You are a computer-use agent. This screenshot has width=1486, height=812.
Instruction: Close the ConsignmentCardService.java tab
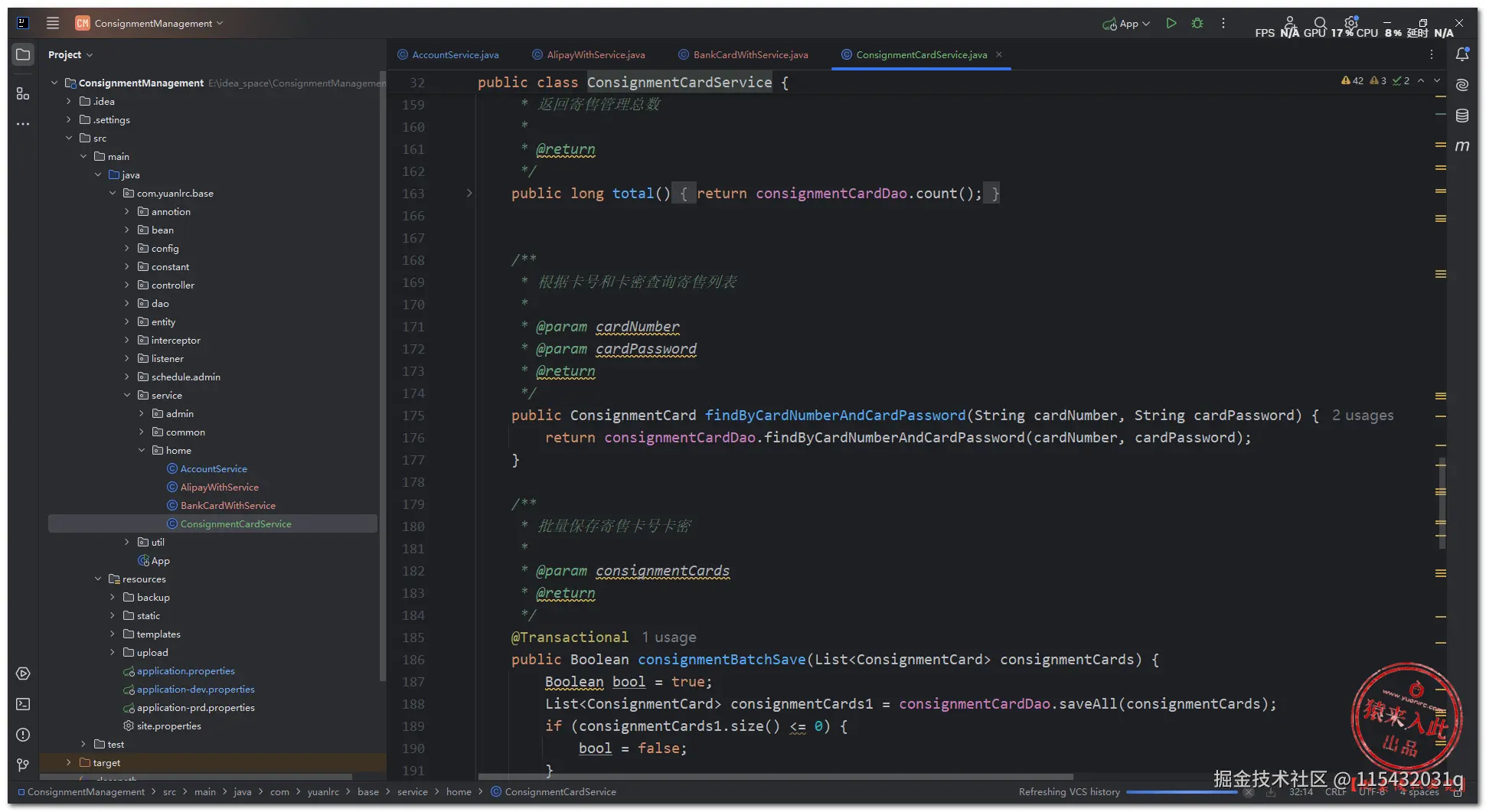pos(999,54)
